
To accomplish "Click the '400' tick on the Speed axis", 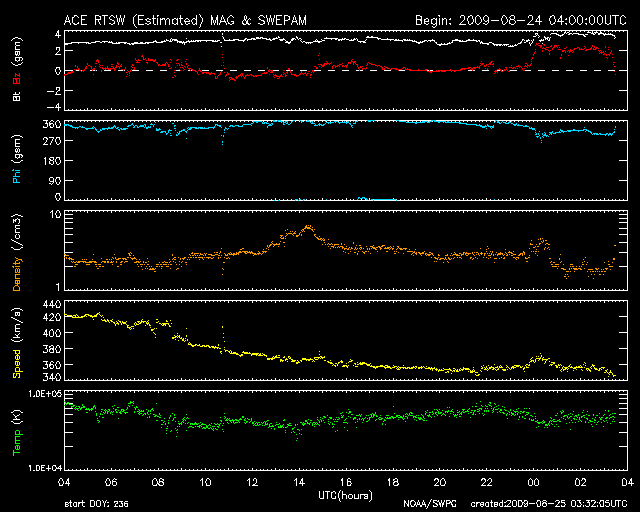I will click(52, 333).
